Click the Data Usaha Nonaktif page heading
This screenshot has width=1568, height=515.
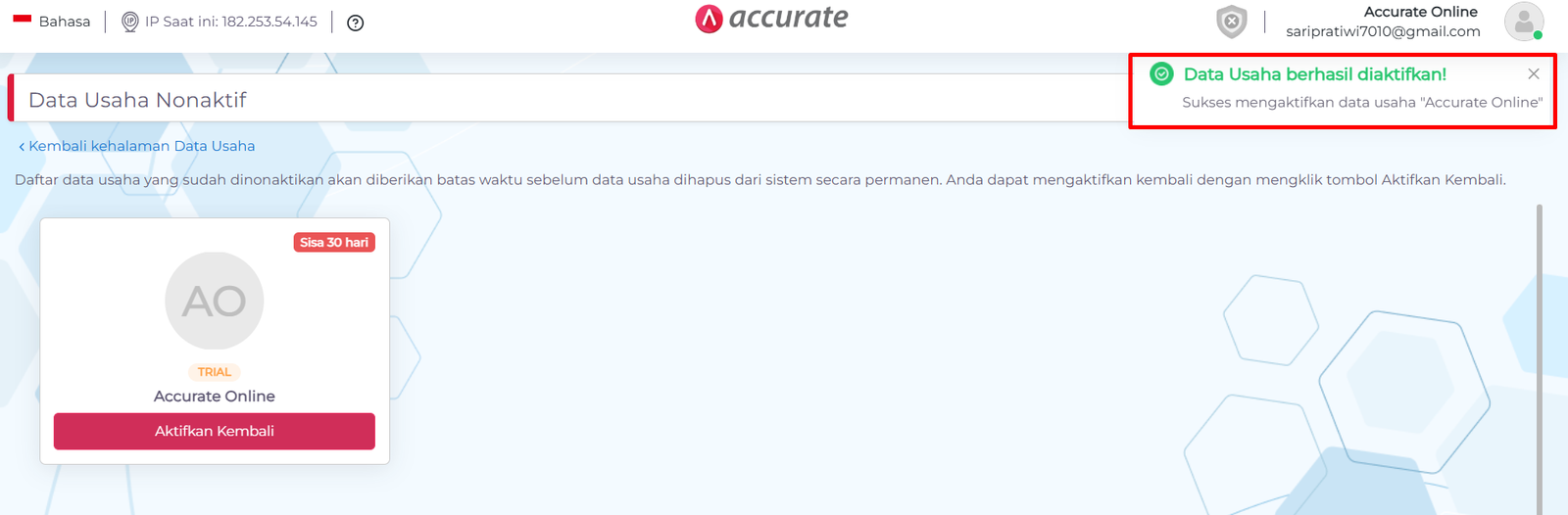[137, 100]
